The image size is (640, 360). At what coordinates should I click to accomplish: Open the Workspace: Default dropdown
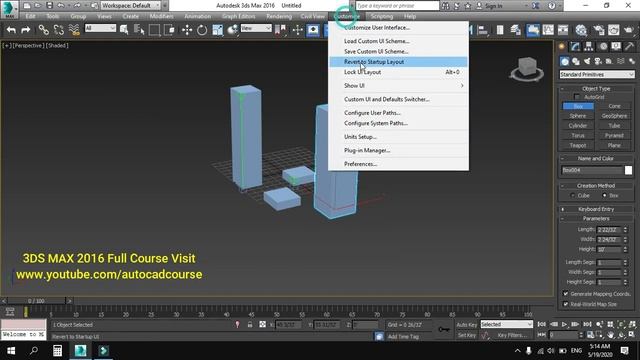131,5
